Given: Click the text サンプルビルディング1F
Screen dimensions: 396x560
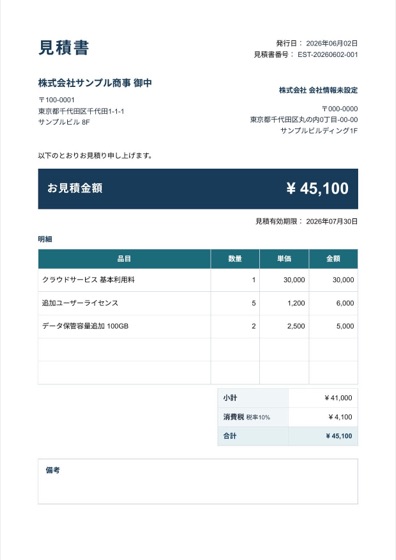Looking at the screenshot, I should click(319, 131).
